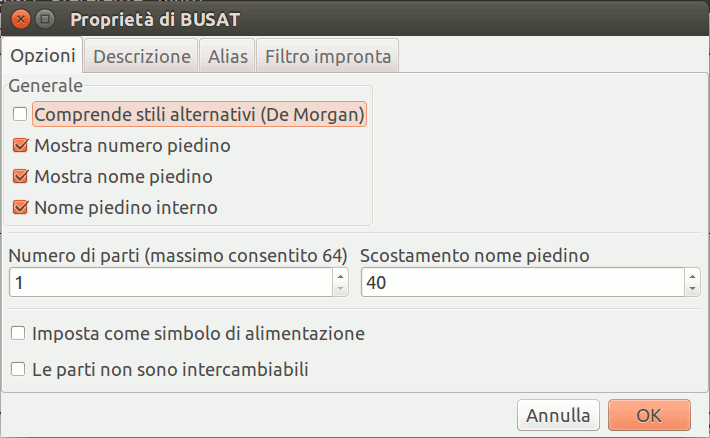Confirm the dialog with OK
This screenshot has width=710, height=438.
[649, 414]
